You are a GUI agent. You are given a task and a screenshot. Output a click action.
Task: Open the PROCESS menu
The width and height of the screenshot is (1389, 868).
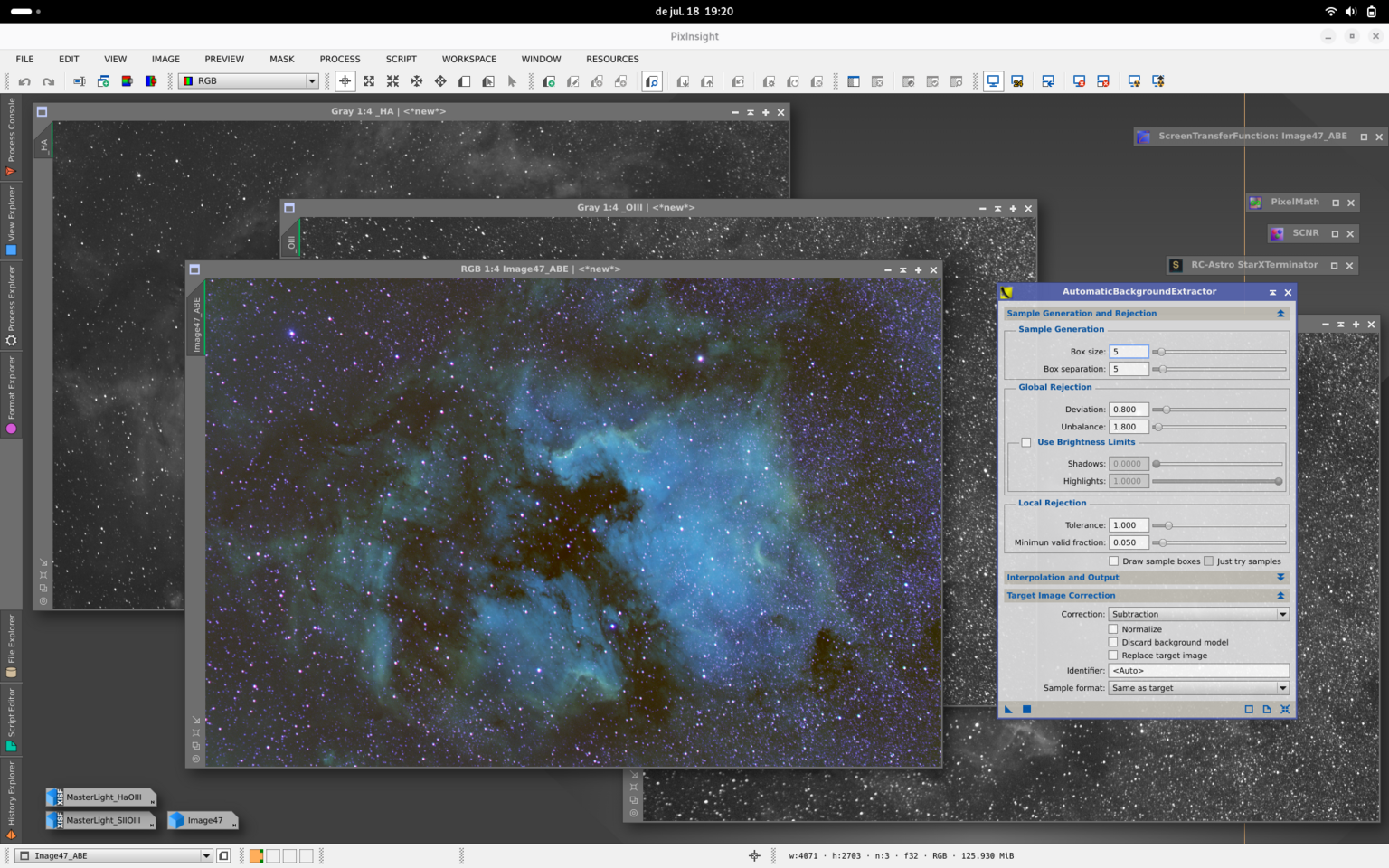(x=340, y=59)
